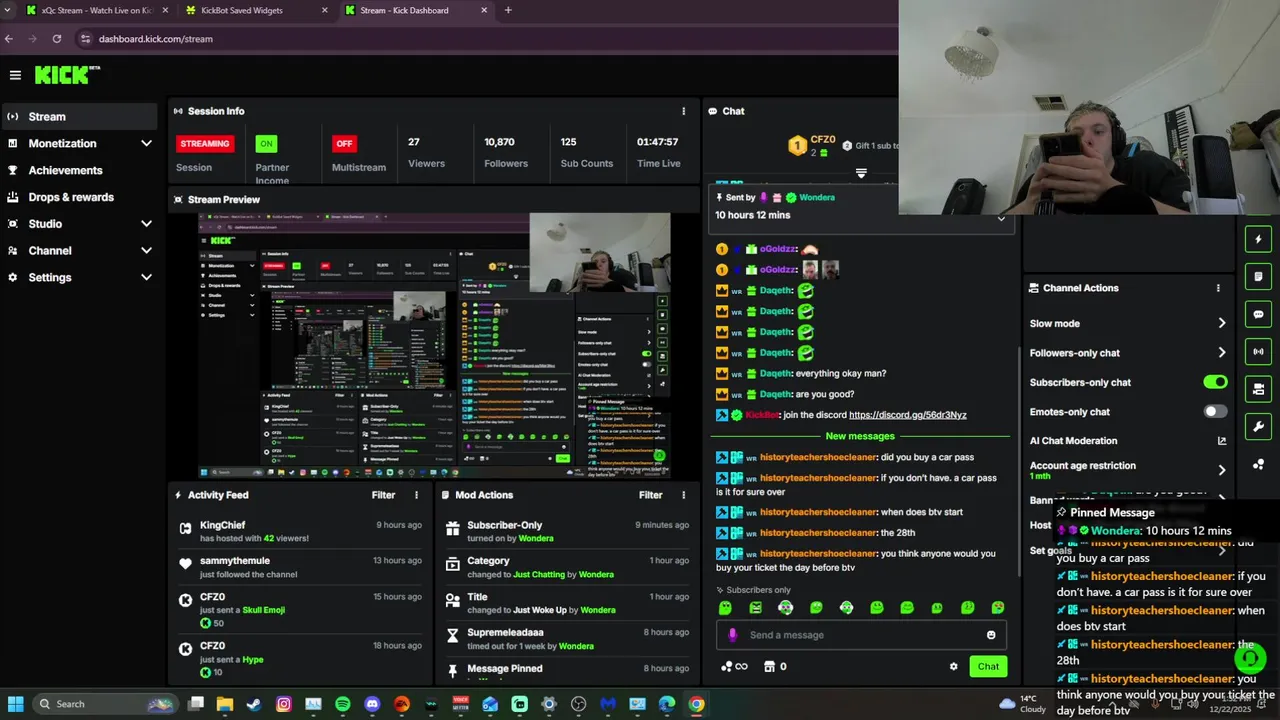Open the shop icon below message box
Screen dimensions: 1280x720
point(769,666)
